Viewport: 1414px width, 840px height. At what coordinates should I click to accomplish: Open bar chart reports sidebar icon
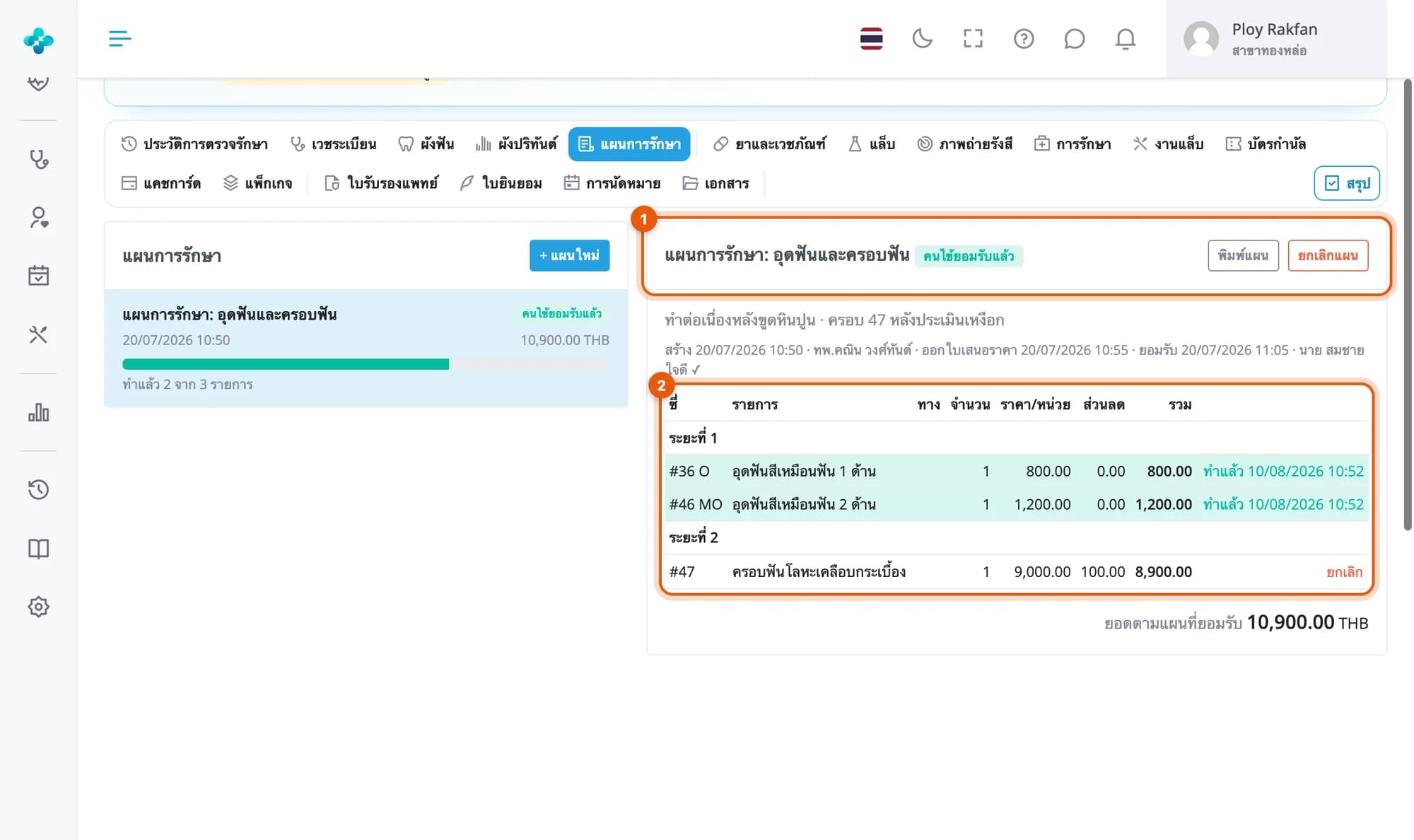(x=38, y=412)
